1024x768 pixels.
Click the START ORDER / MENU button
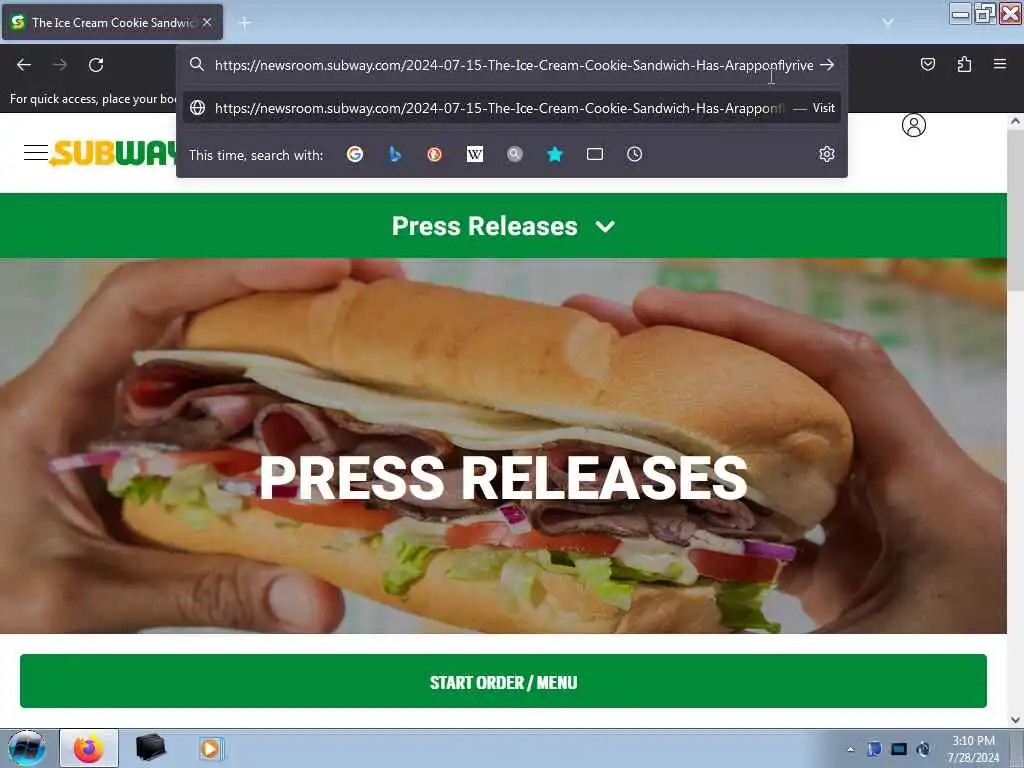[x=503, y=681]
